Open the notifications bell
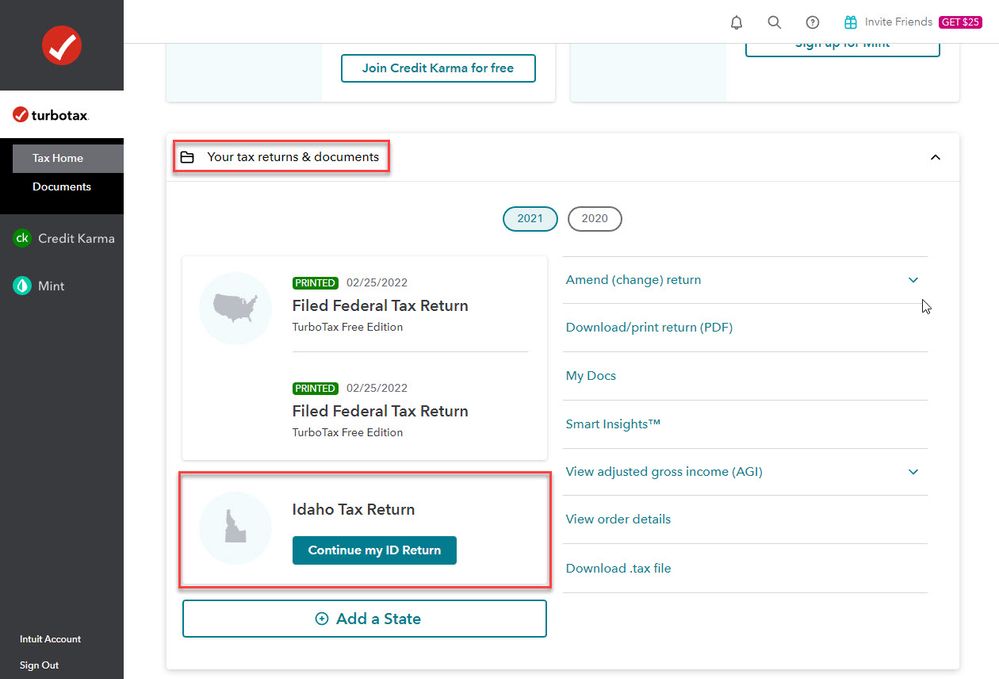The height and width of the screenshot is (679, 999). coord(736,22)
